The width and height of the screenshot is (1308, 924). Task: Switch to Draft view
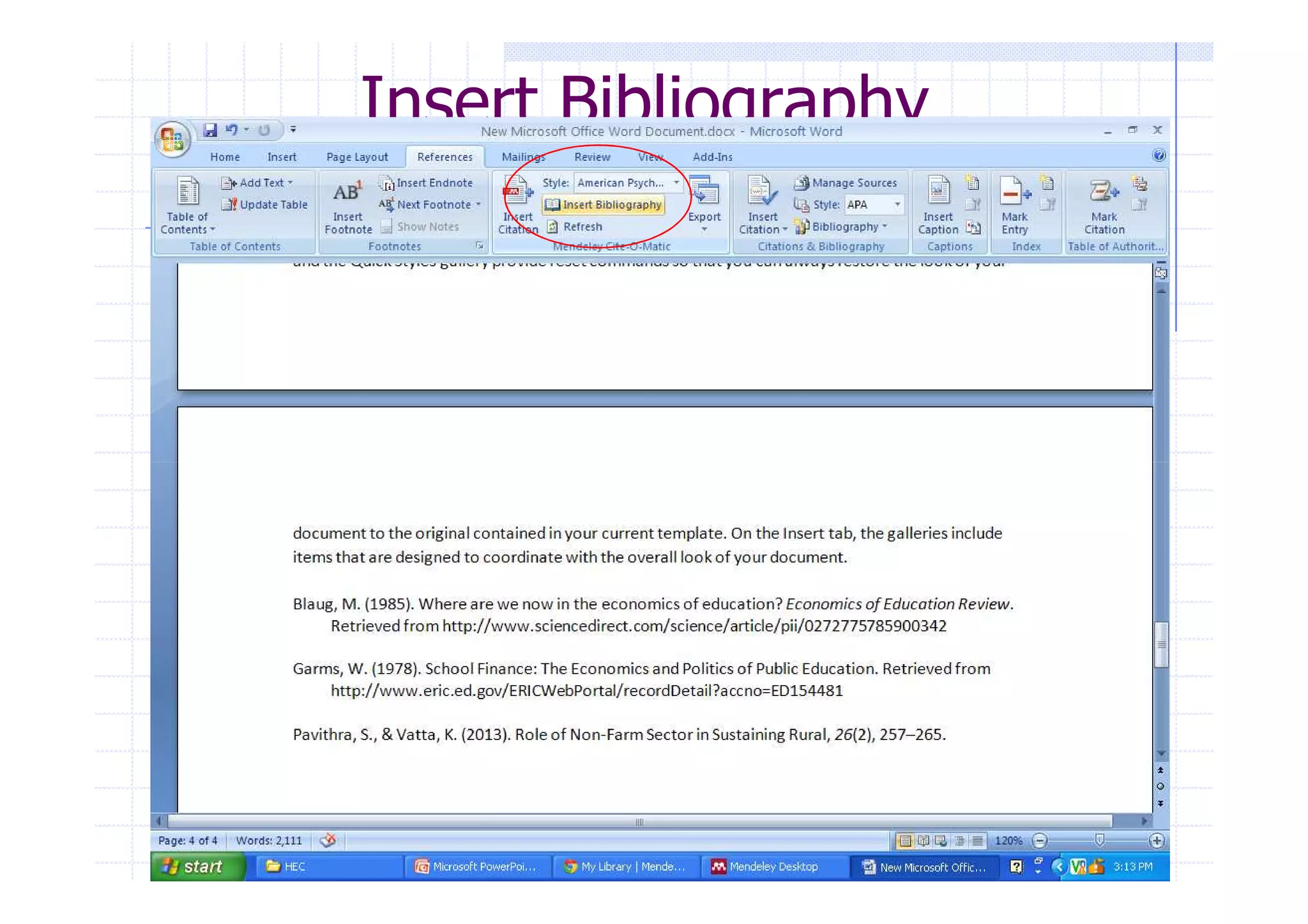pos(977,840)
